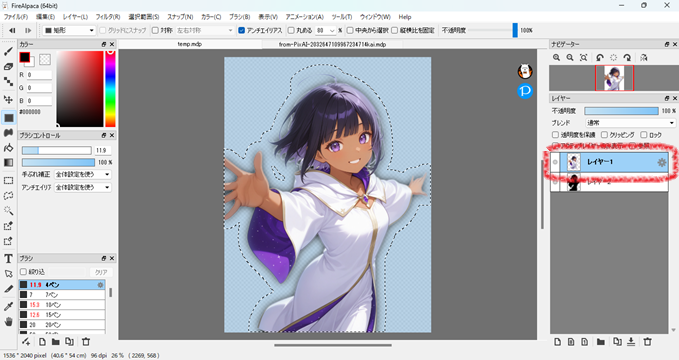This screenshot has height=360, width=679.
Task: Merge the layer down
Action: point(631,342)
